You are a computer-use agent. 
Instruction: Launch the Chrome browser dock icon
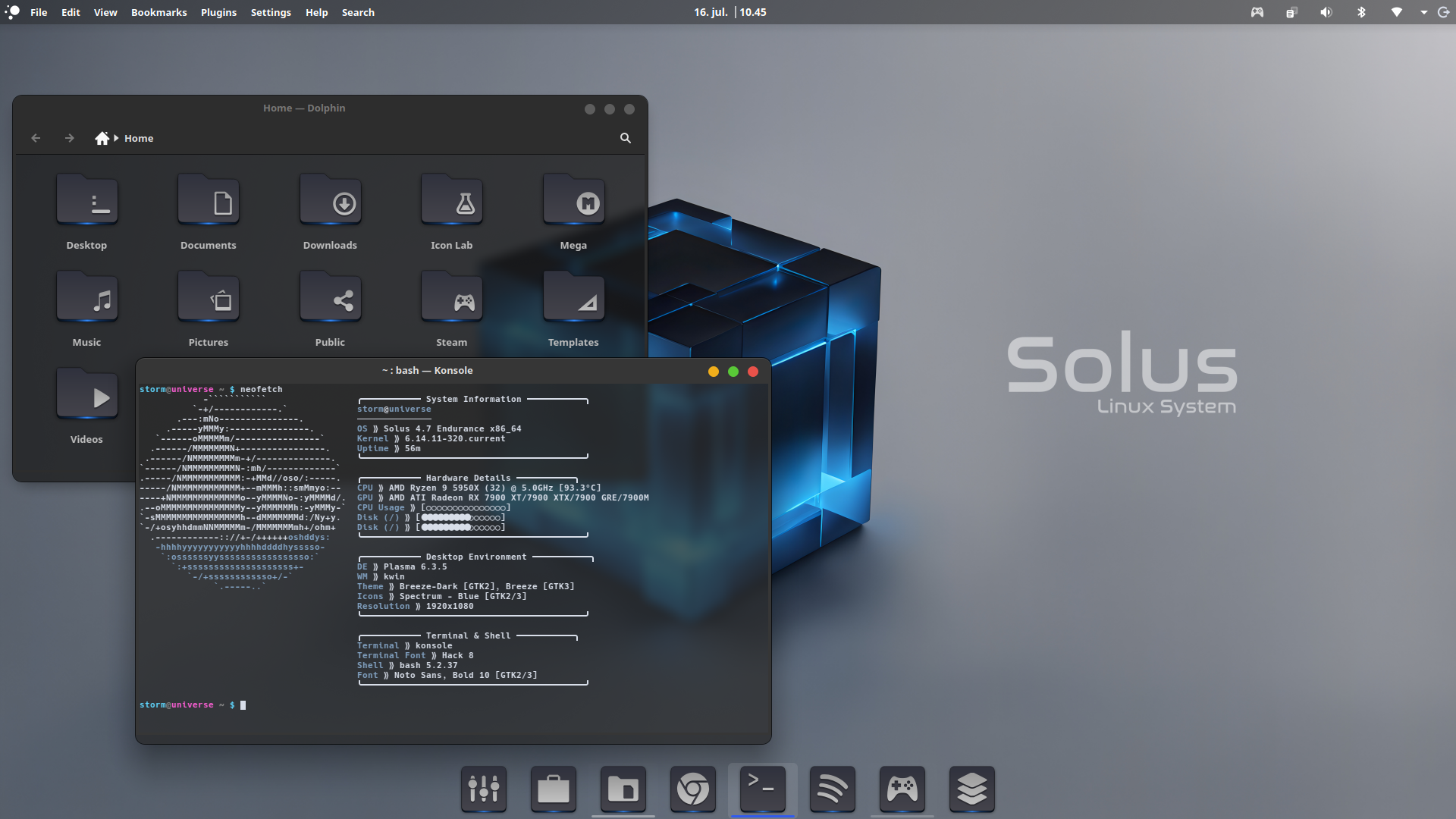693,789
